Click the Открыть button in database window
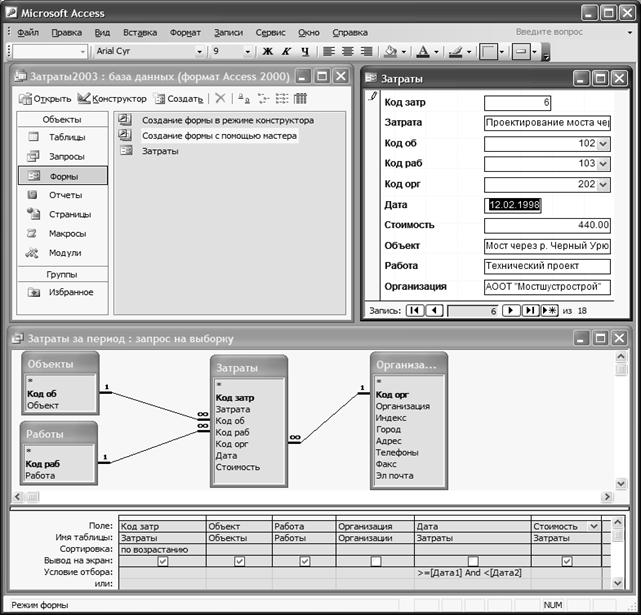The image size is (641, 615). click(45, 99)
